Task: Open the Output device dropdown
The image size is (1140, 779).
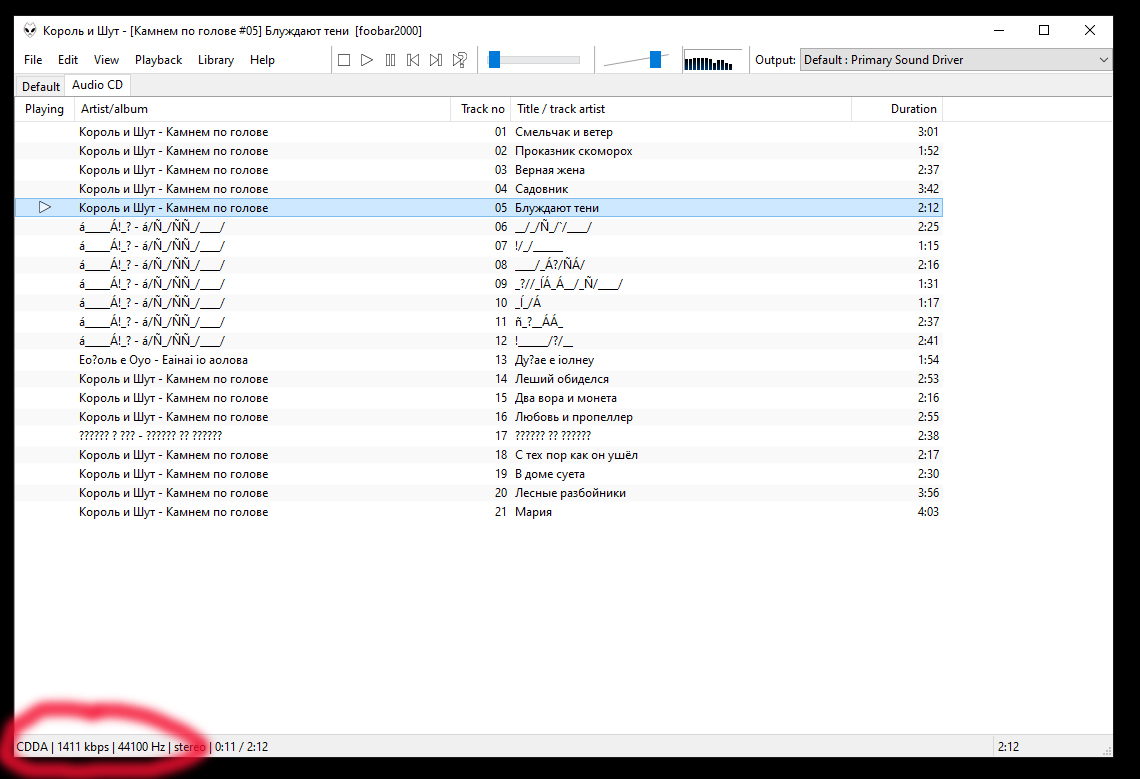Action: point(956,60)
